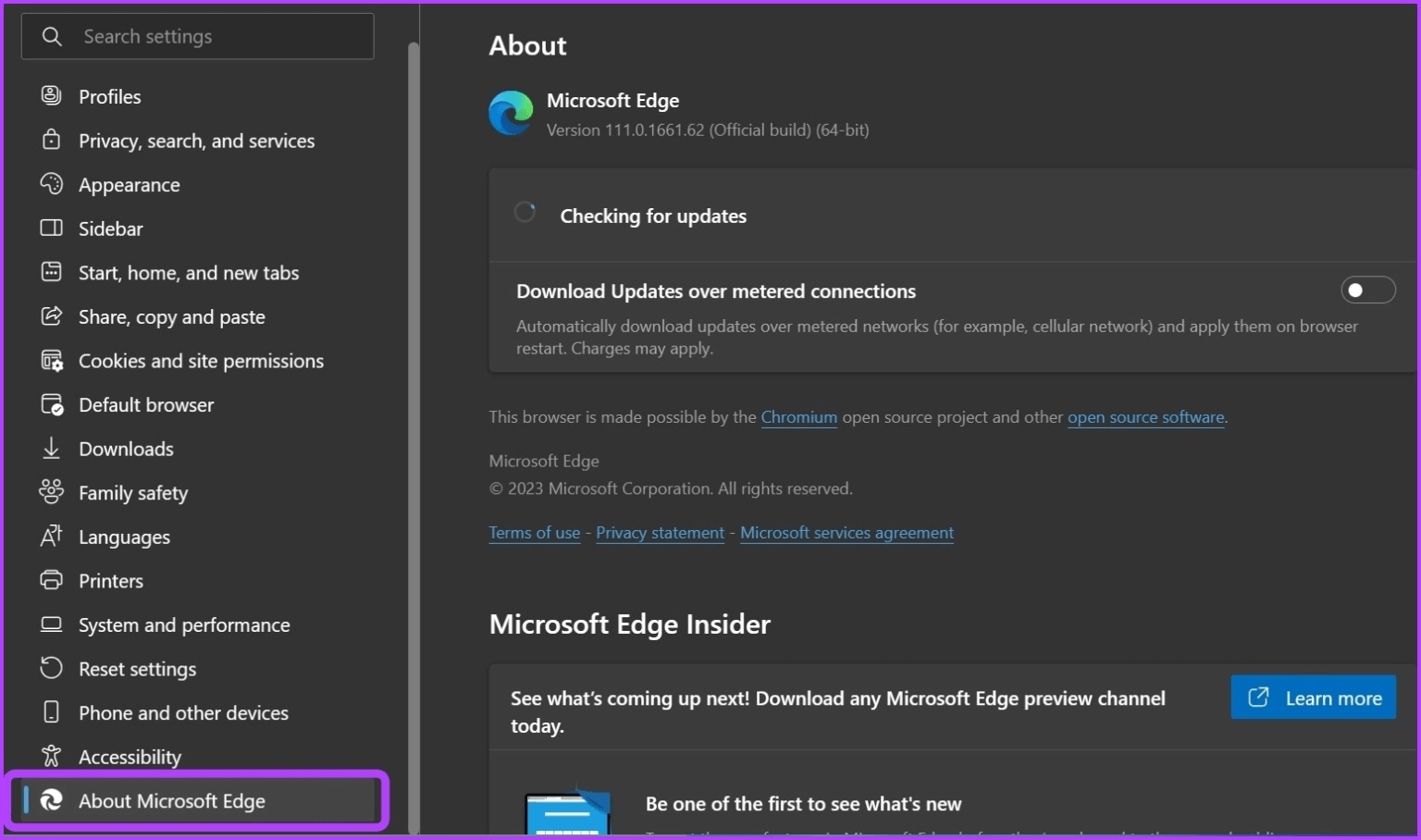Image resolution: width=1421 pixels, height=840 pixels.
Task: Click the Start, home, and new tabs icon
Action: [51, 272]
